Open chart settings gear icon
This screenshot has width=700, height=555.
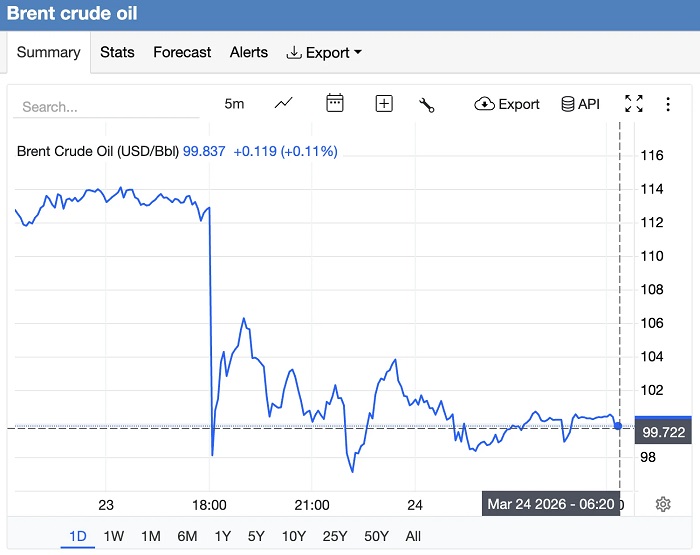pos(662,504)
